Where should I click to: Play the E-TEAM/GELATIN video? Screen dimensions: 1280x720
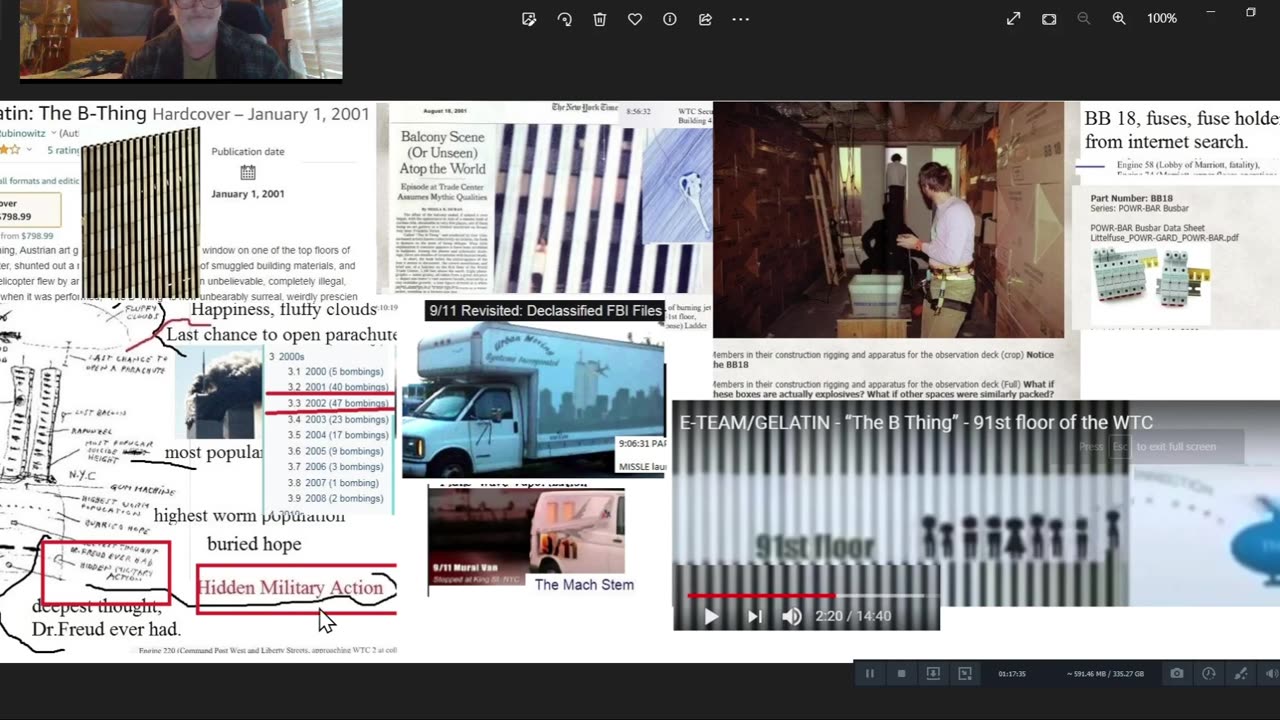[711, 616]
